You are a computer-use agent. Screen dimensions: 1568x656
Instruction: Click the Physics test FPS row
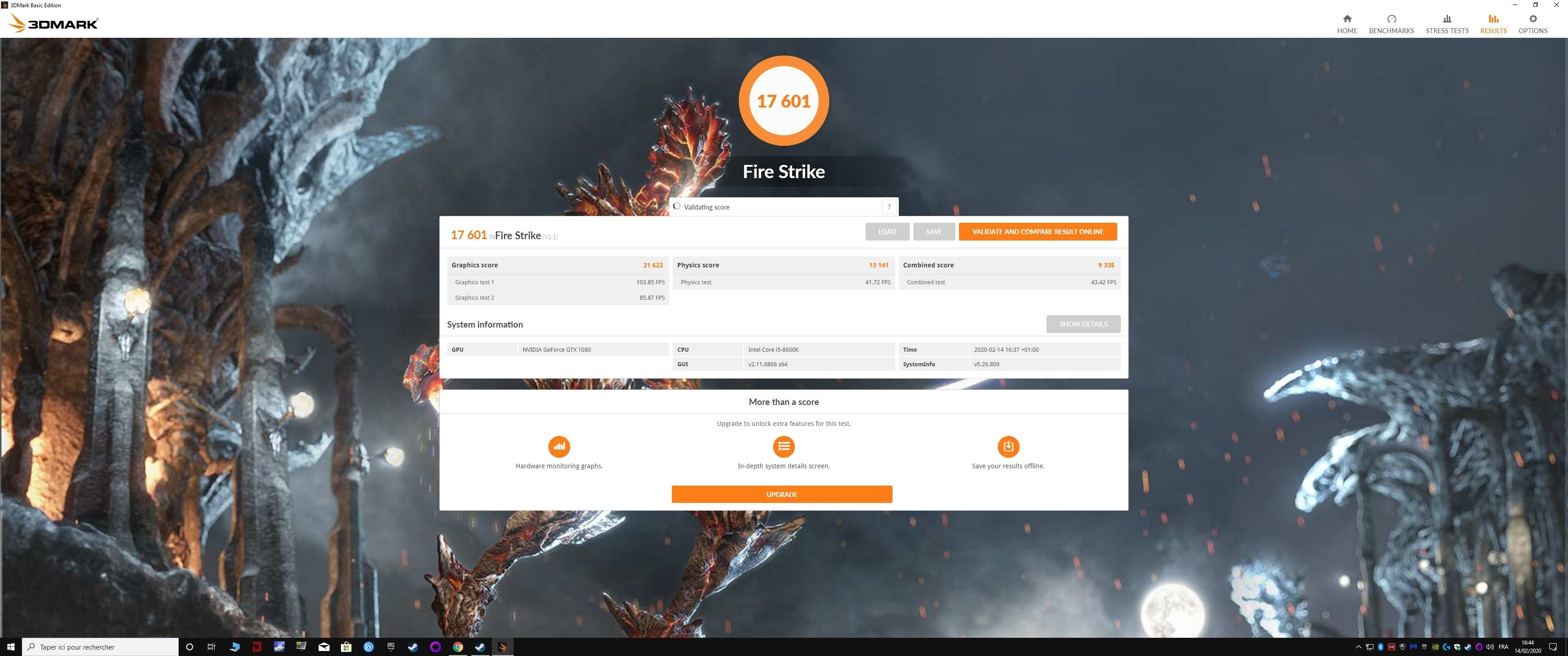tap(784, 282)
